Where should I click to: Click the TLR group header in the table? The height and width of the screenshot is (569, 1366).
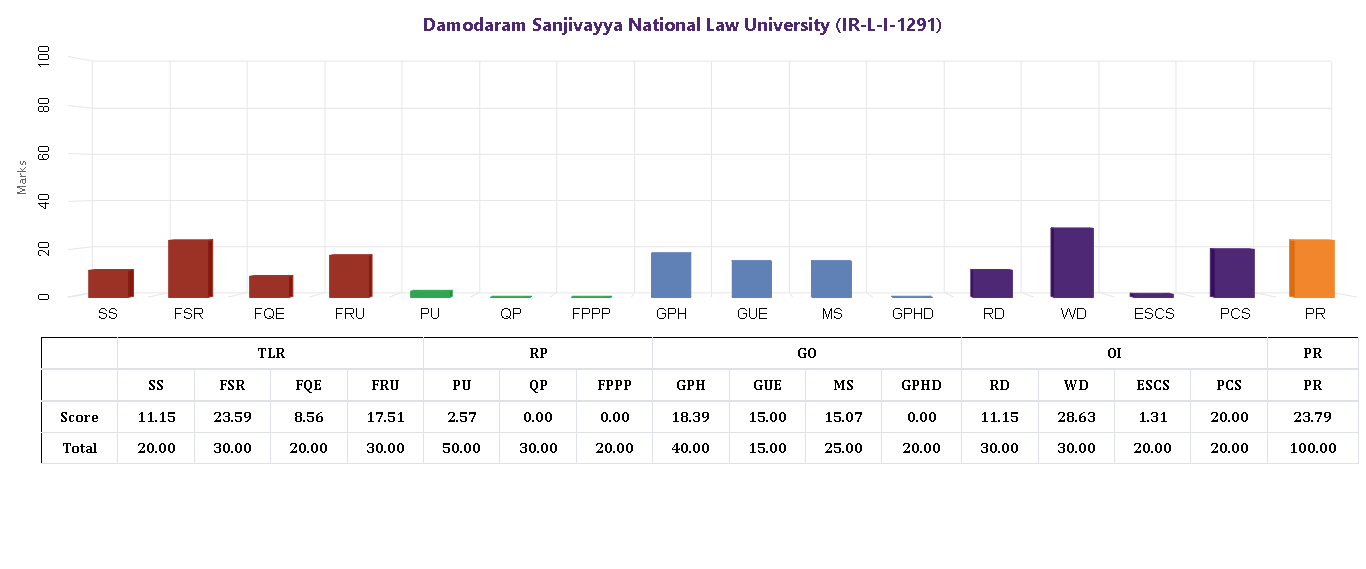tap(270, 353)
